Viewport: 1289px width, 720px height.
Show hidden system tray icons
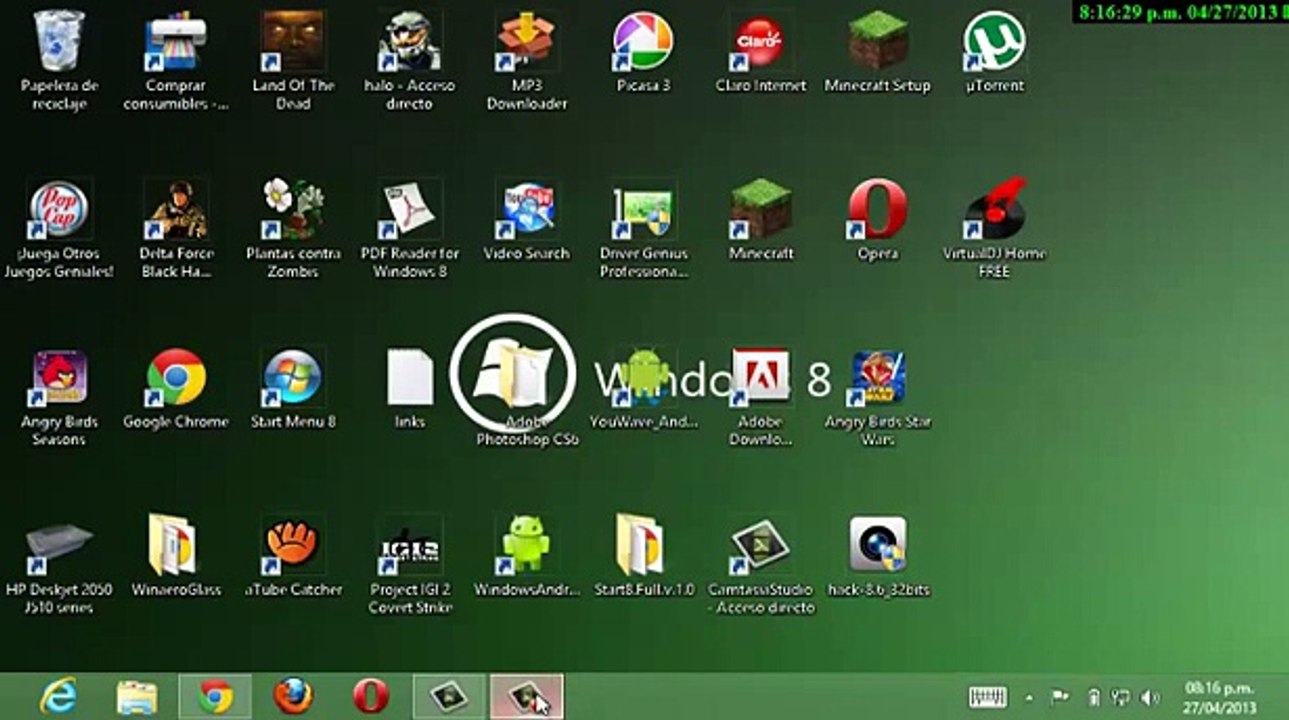click(1030, 697)
